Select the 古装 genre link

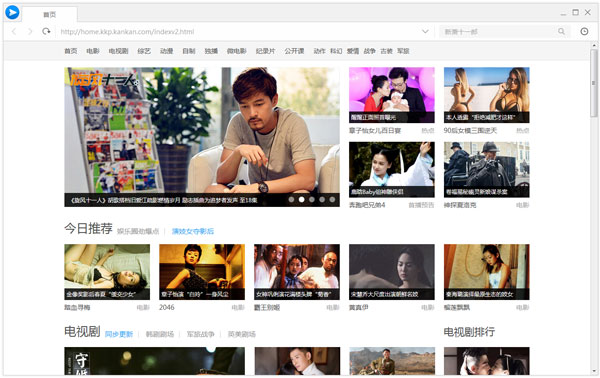tap(386, 51)
